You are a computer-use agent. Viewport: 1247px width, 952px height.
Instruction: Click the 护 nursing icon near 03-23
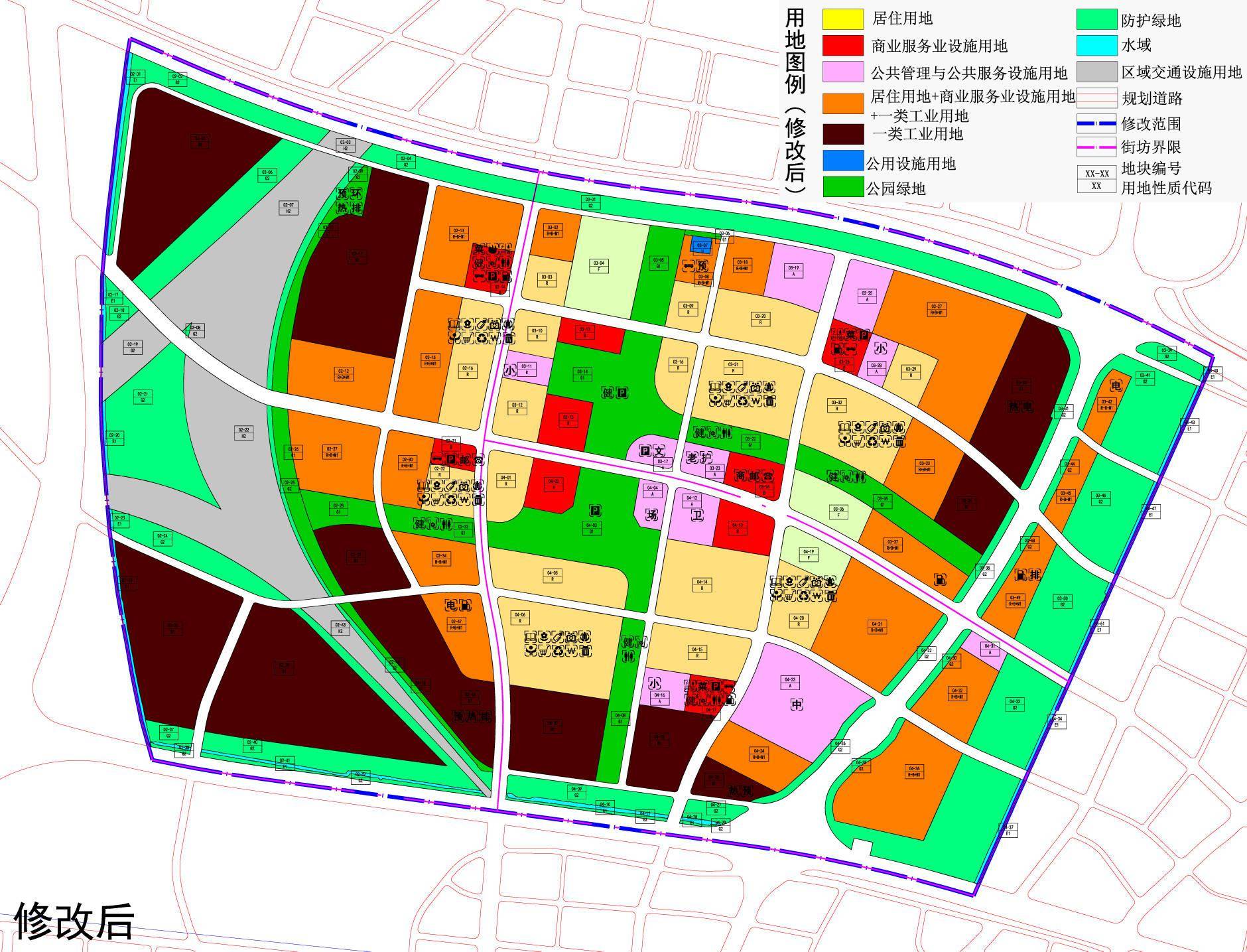[x=706, y=457]
